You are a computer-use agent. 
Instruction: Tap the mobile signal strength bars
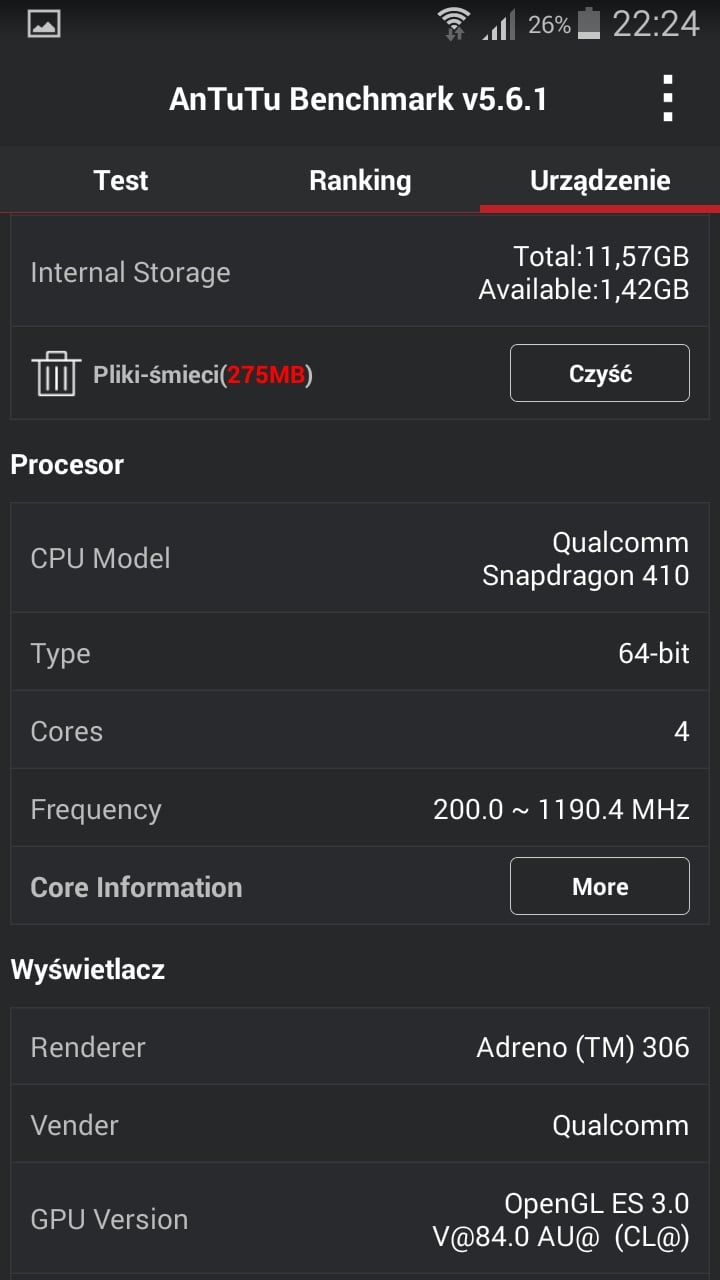(498, 25)
